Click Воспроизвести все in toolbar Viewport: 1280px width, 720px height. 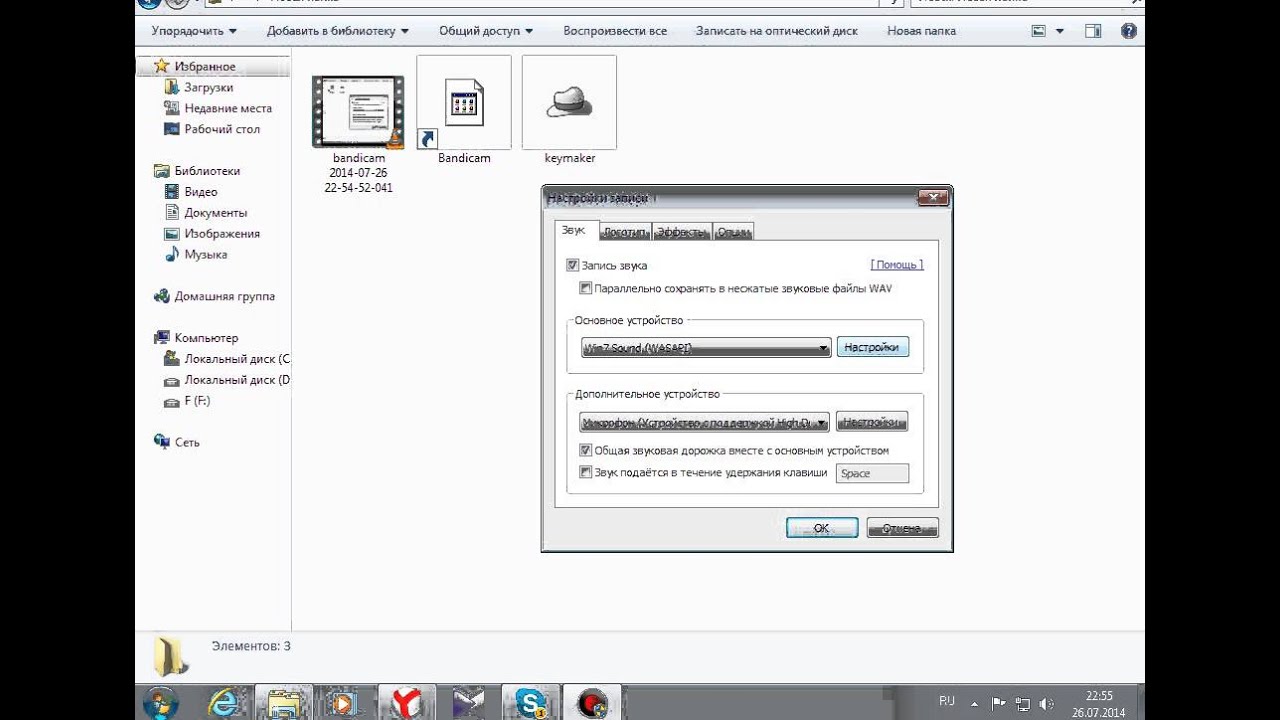[x=615, y=31]
